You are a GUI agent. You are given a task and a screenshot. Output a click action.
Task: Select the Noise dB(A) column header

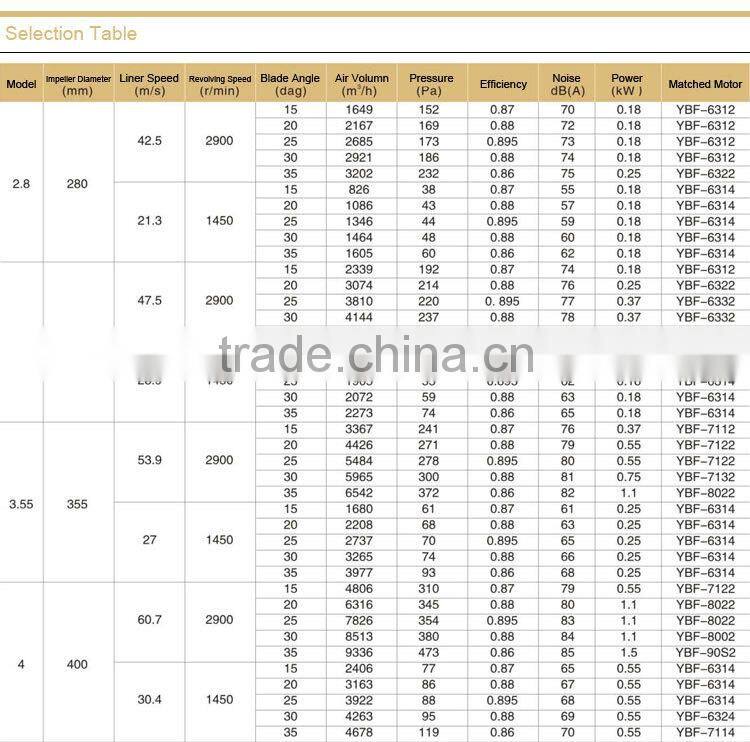click(567, 84)
